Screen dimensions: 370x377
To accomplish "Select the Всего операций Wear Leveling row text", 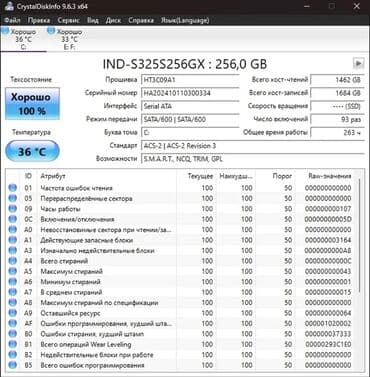I will click(86, 344).
